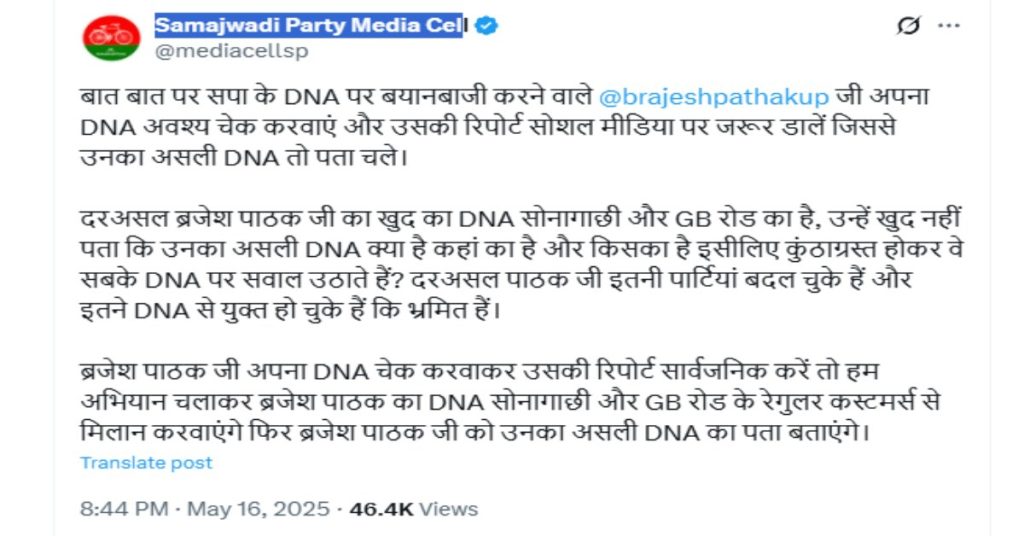Open the 8:44 PM May 16 timestamp

coord(205,509)
